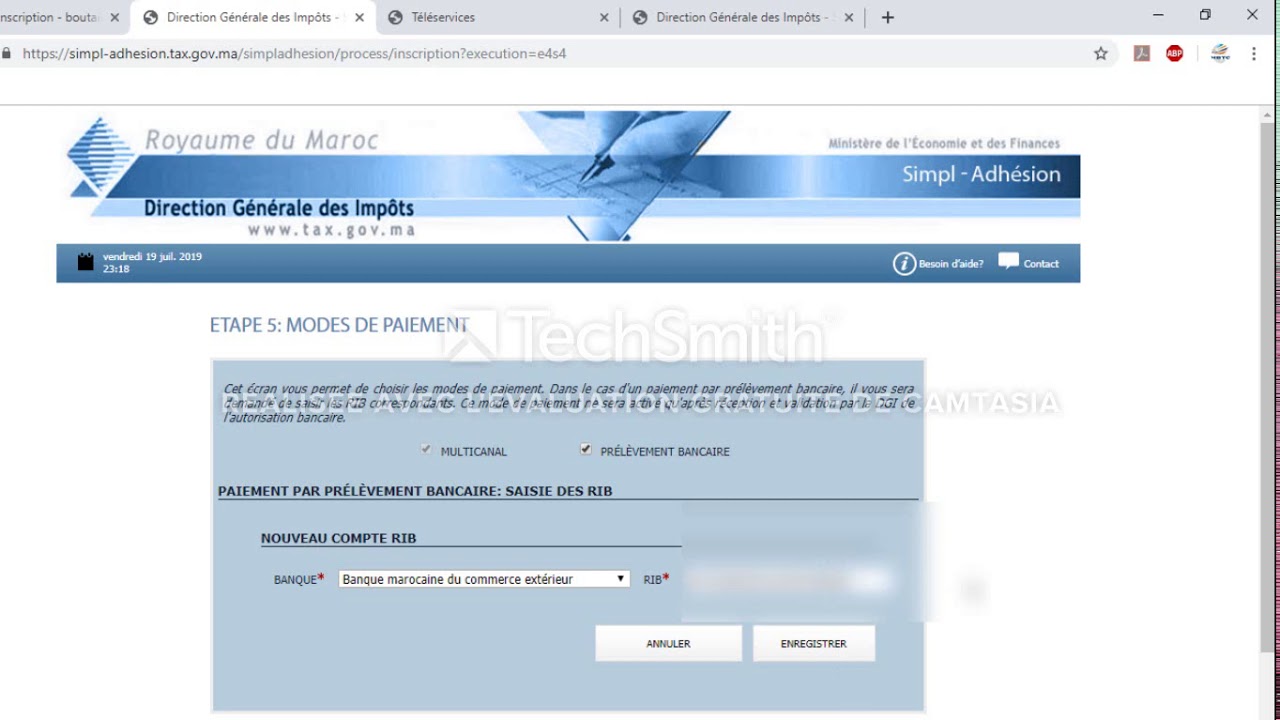The height and width of the screenshot is (720, 1280).
Task: Click the ANNULER button
Action: pyautogui.click(x=668, y=644)
